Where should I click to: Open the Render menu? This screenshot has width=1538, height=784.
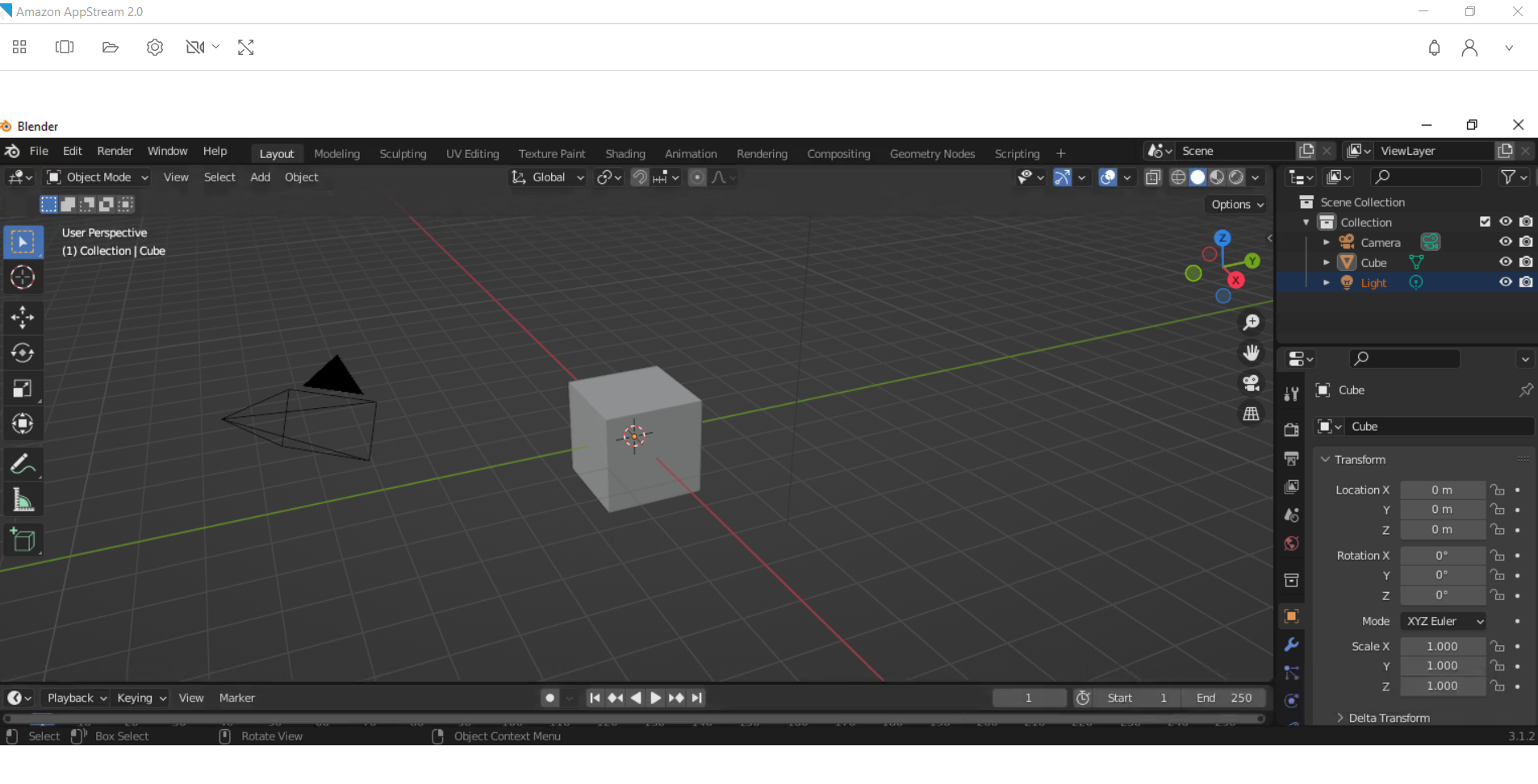click(115, 151)
